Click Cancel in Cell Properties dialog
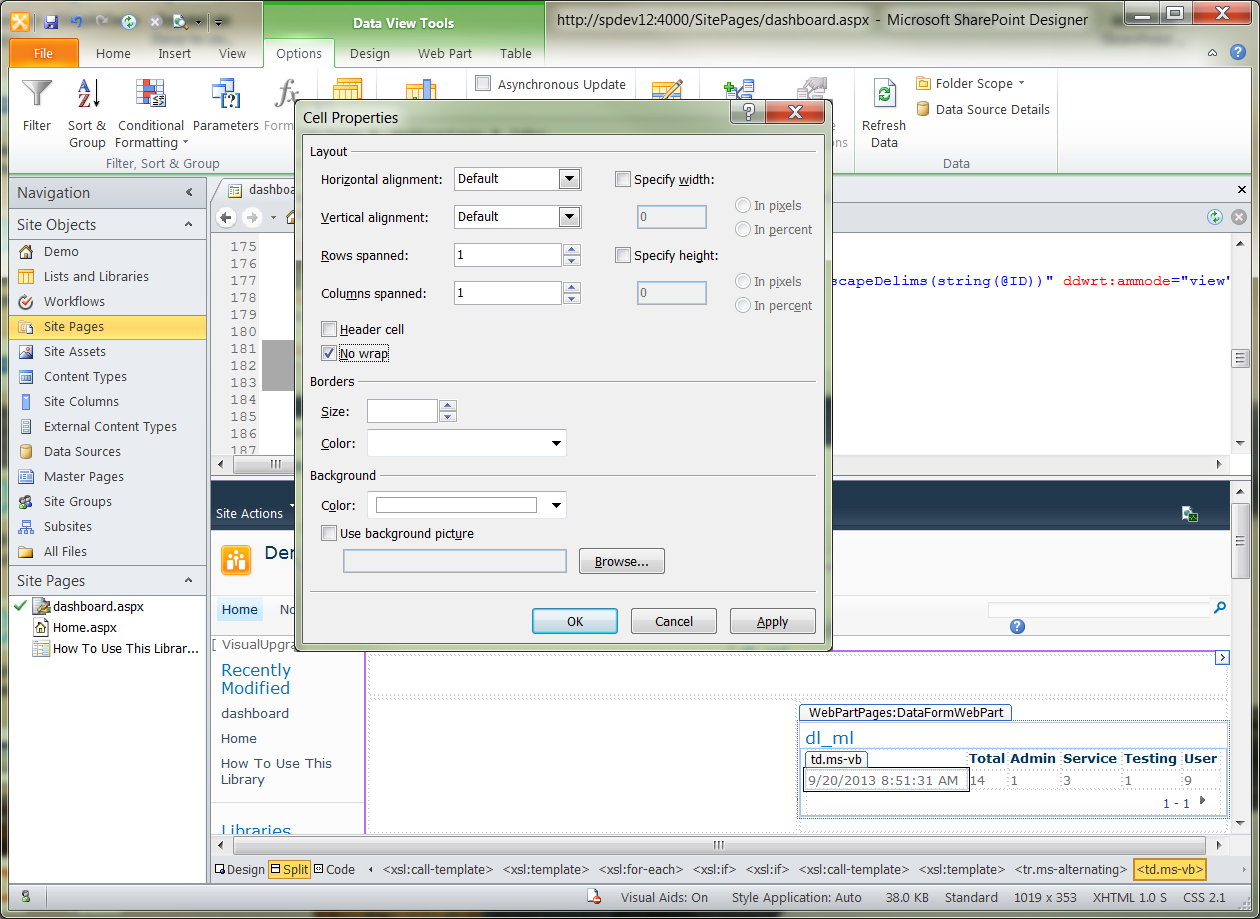The width and height of the screenshot is (1260, 919). coord(674,621)
